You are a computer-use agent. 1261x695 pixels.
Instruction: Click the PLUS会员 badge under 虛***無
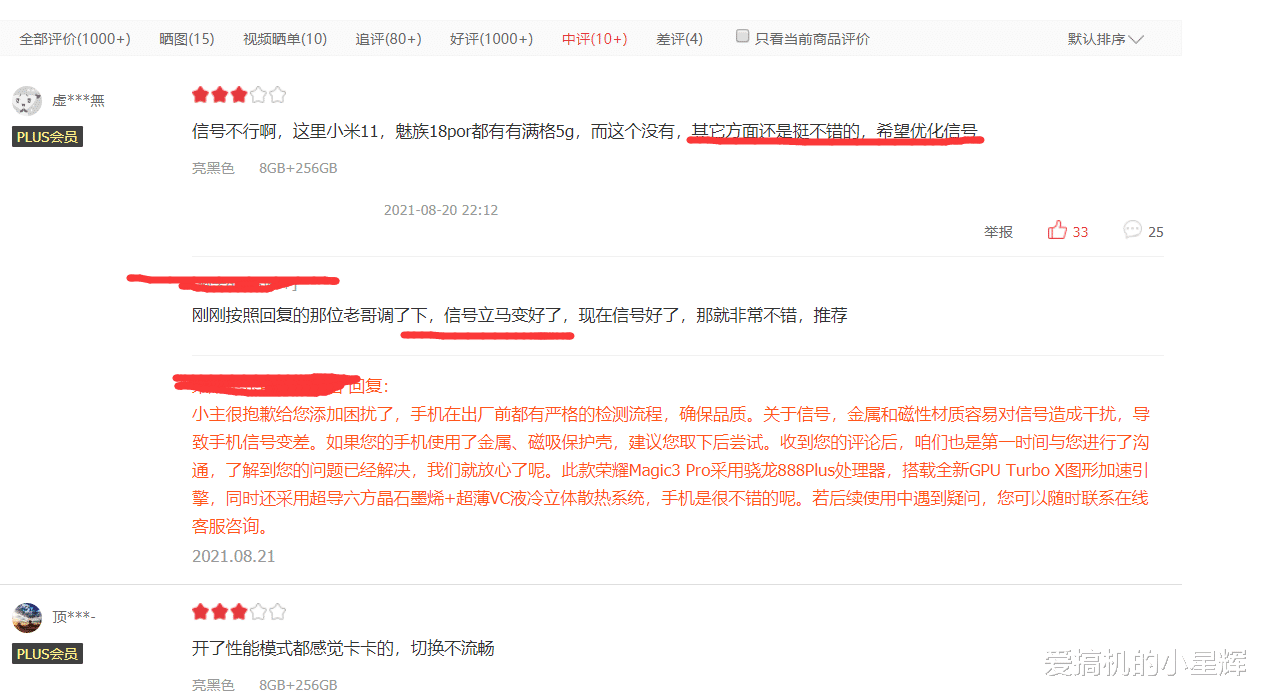point(46,136)
